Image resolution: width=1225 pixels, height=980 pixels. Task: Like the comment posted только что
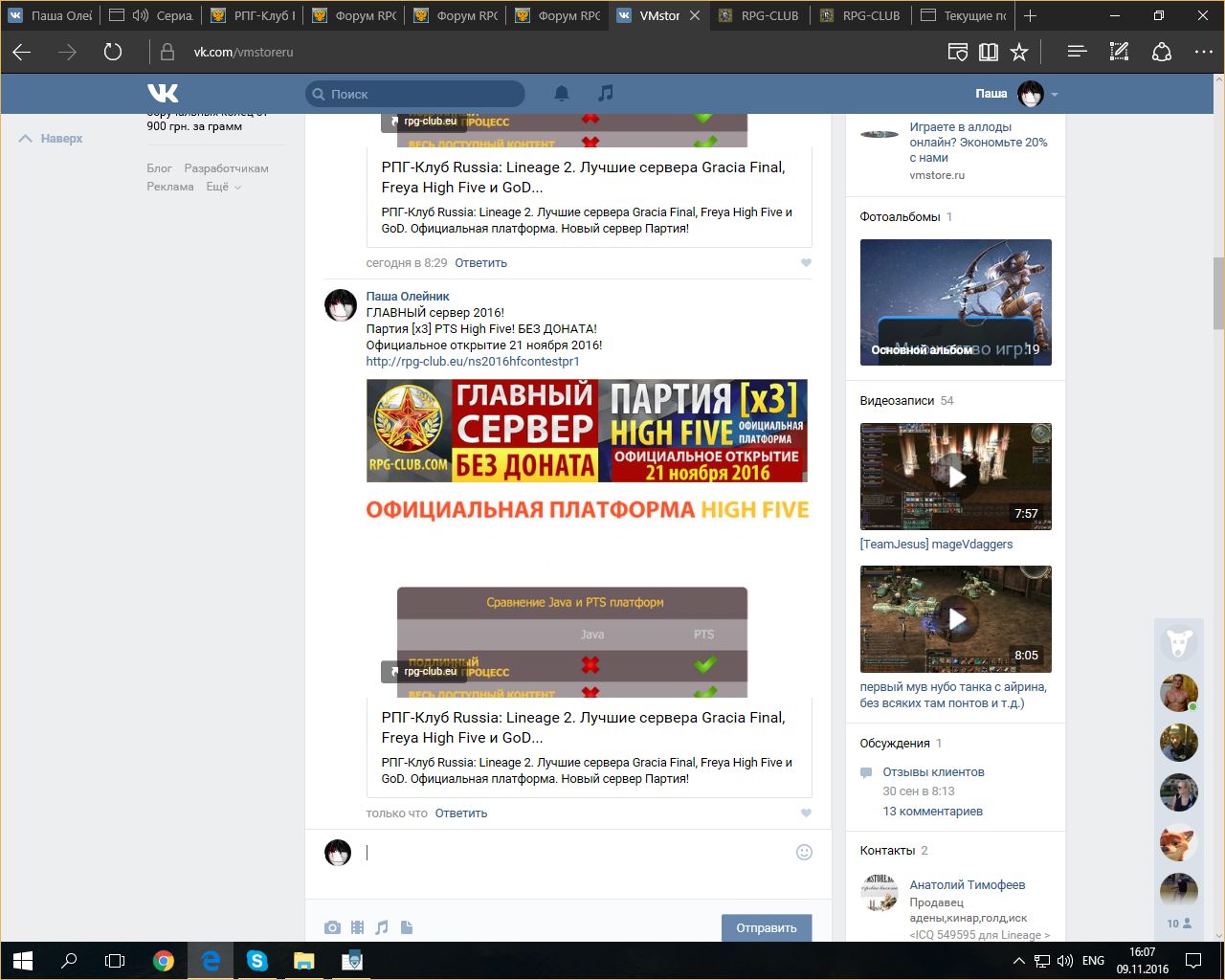tap(806, 813)
